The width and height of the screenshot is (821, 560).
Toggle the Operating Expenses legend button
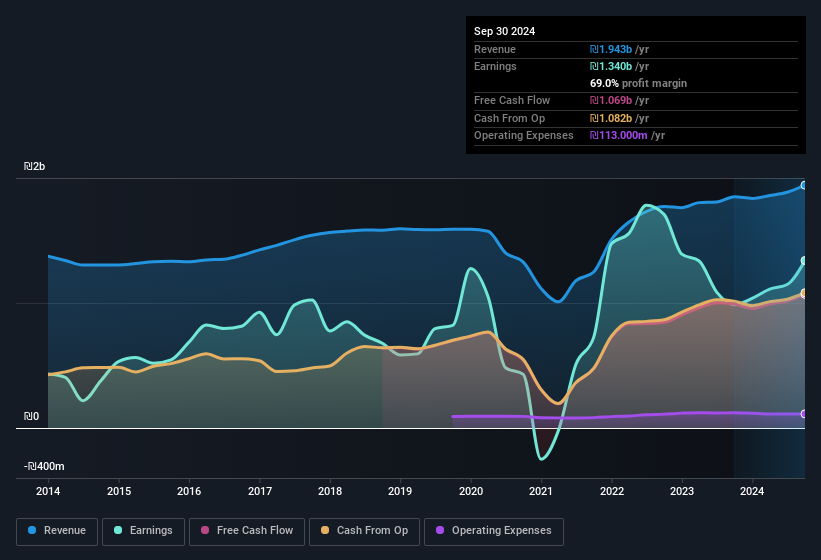click(x=493, y=531)
